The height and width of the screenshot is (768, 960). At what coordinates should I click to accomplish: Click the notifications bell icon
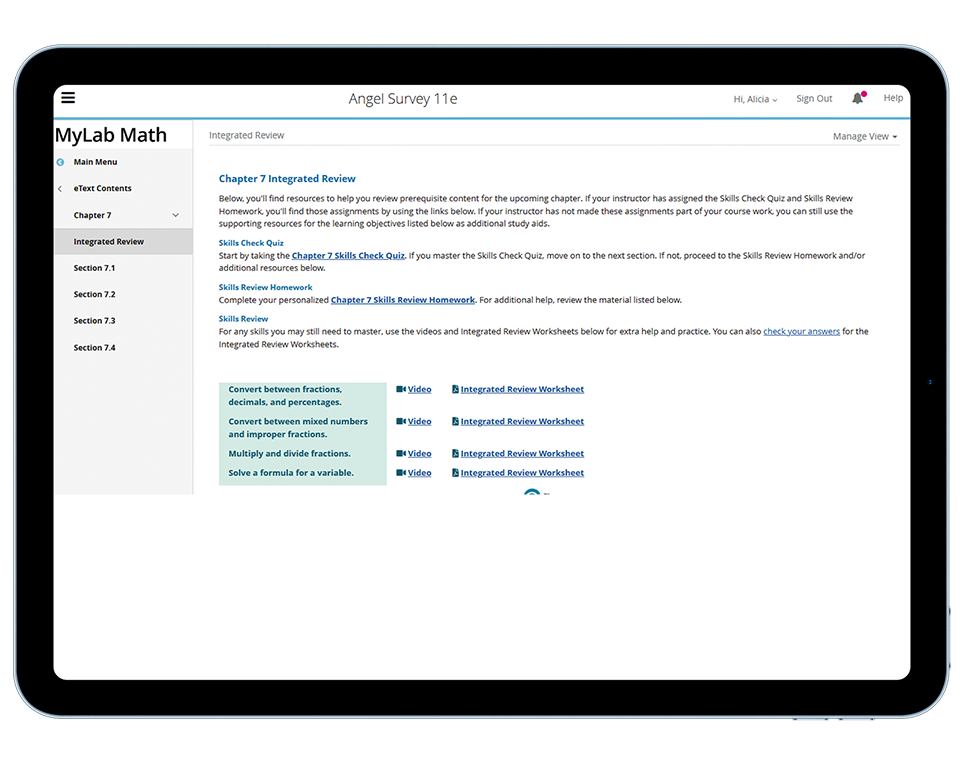tap(857, 98)
